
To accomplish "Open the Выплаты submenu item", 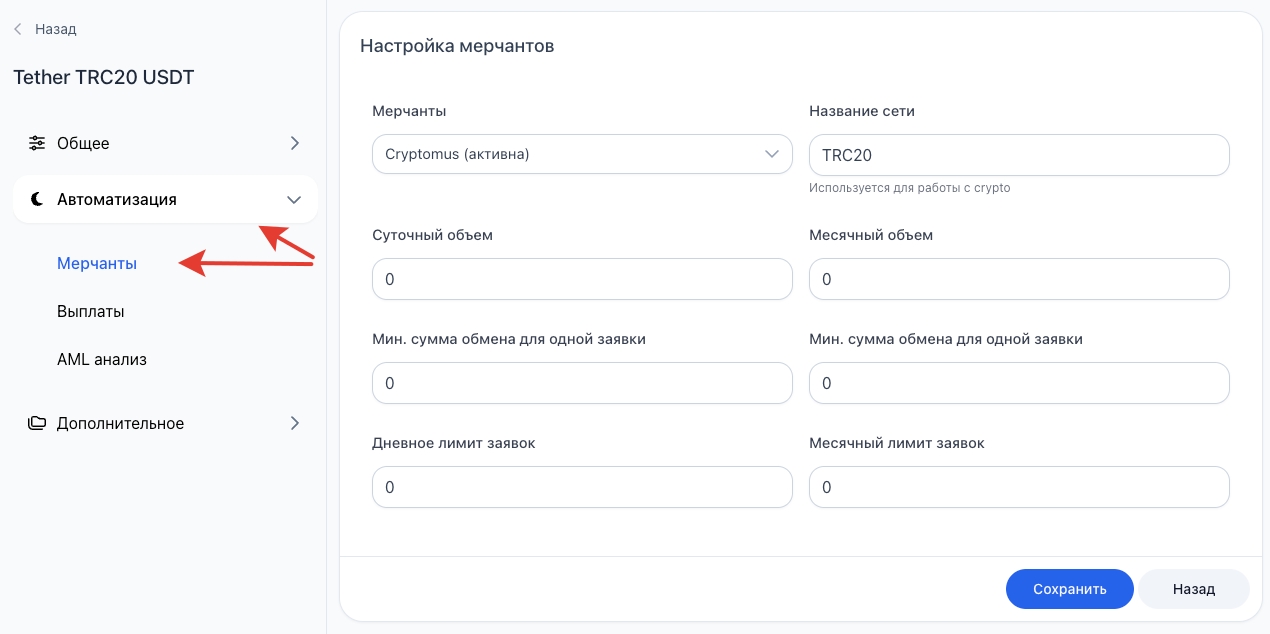I will tap(91, 311).
